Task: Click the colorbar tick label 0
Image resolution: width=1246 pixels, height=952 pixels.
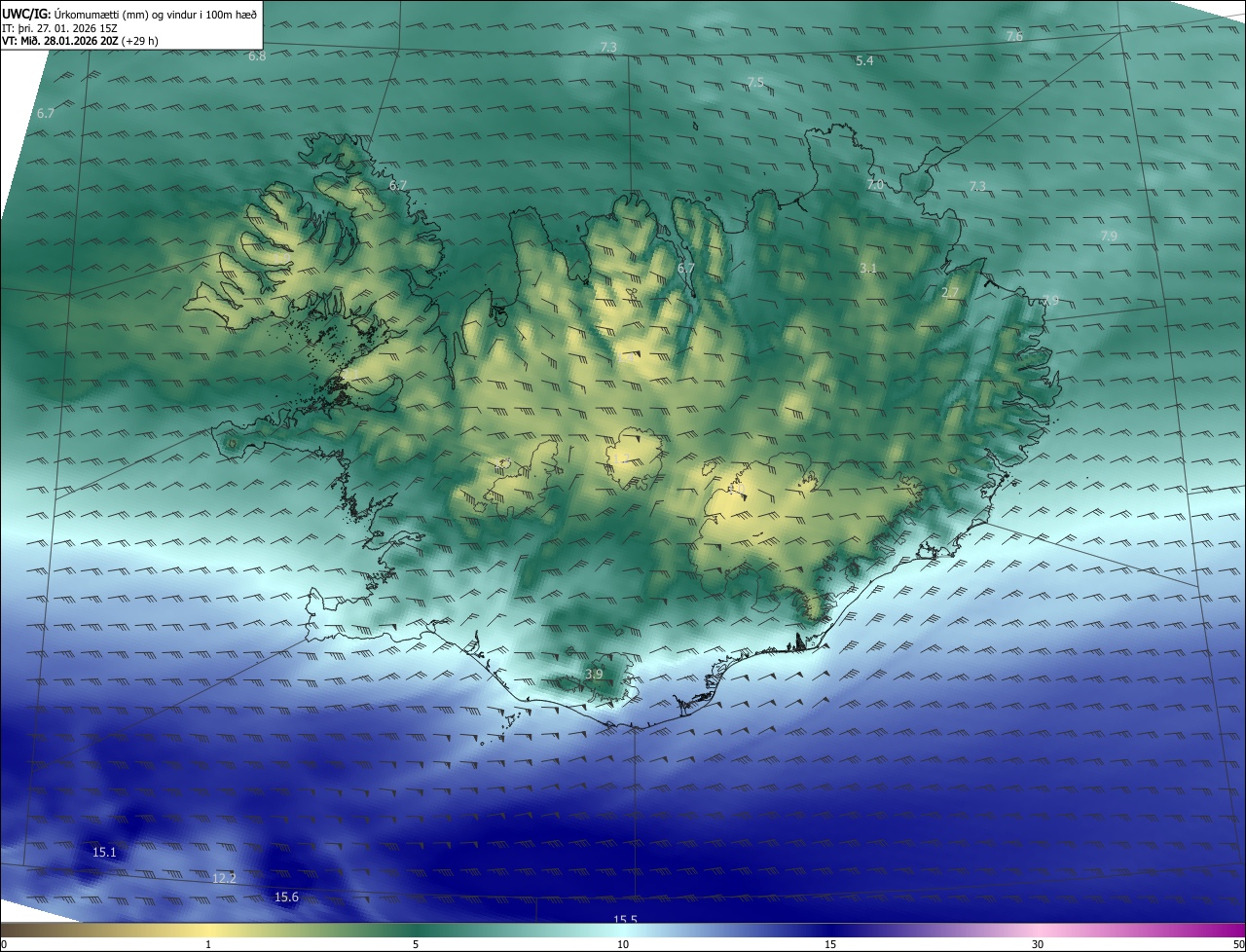Action: pyautogui.click(x=4, y=944)
